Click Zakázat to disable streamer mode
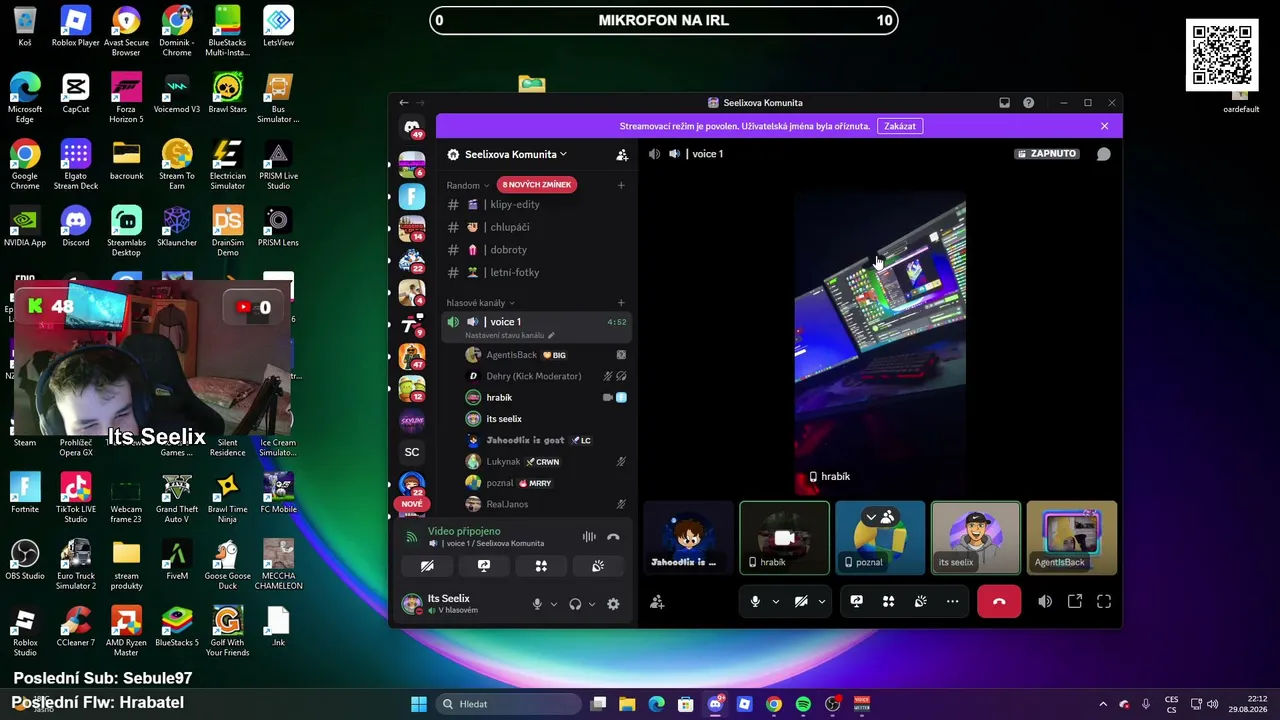Image resolution: width=1280 pixels, height=720 pixels. [900, 126]
